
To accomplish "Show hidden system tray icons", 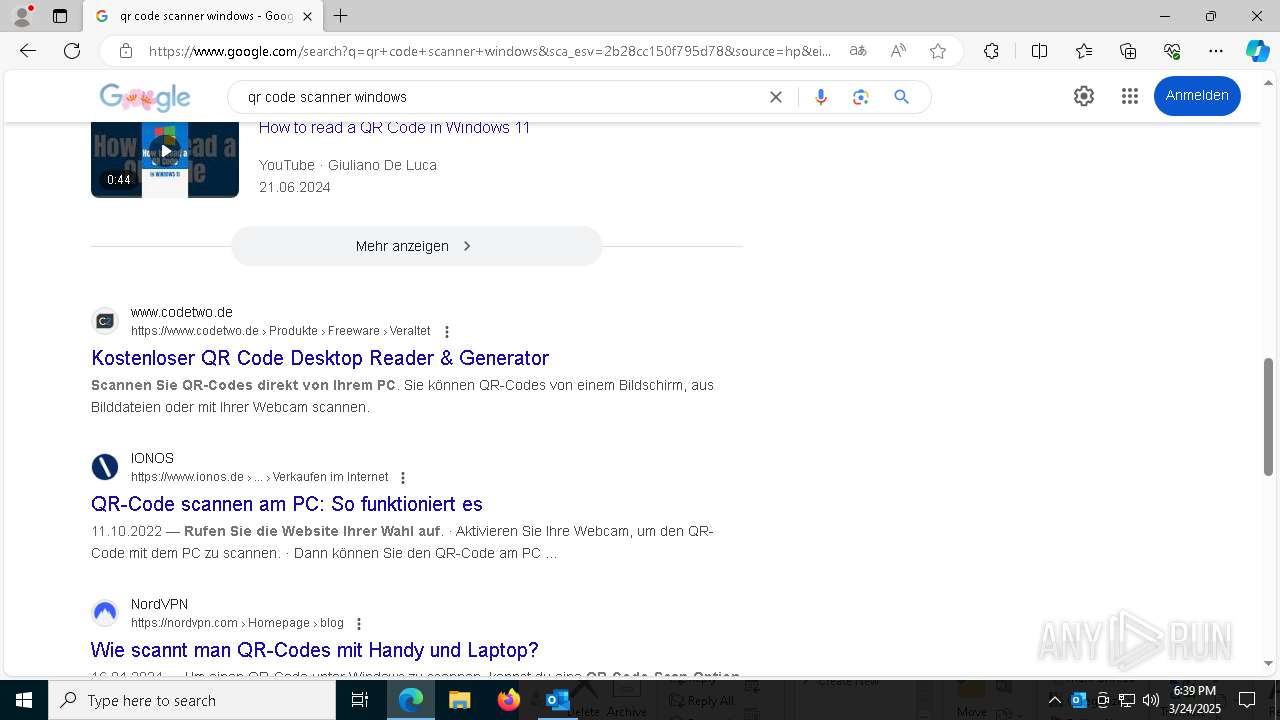I will tap(1054, 700).
